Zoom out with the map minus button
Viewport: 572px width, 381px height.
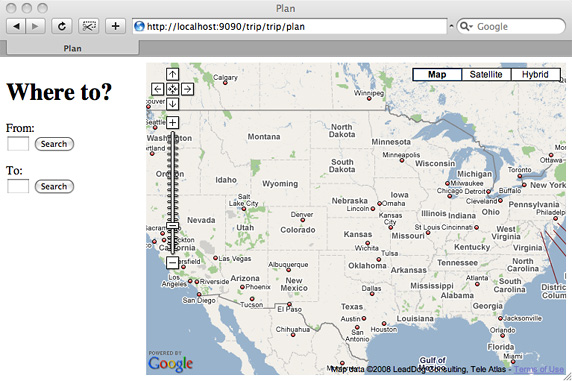click(173, 262)
